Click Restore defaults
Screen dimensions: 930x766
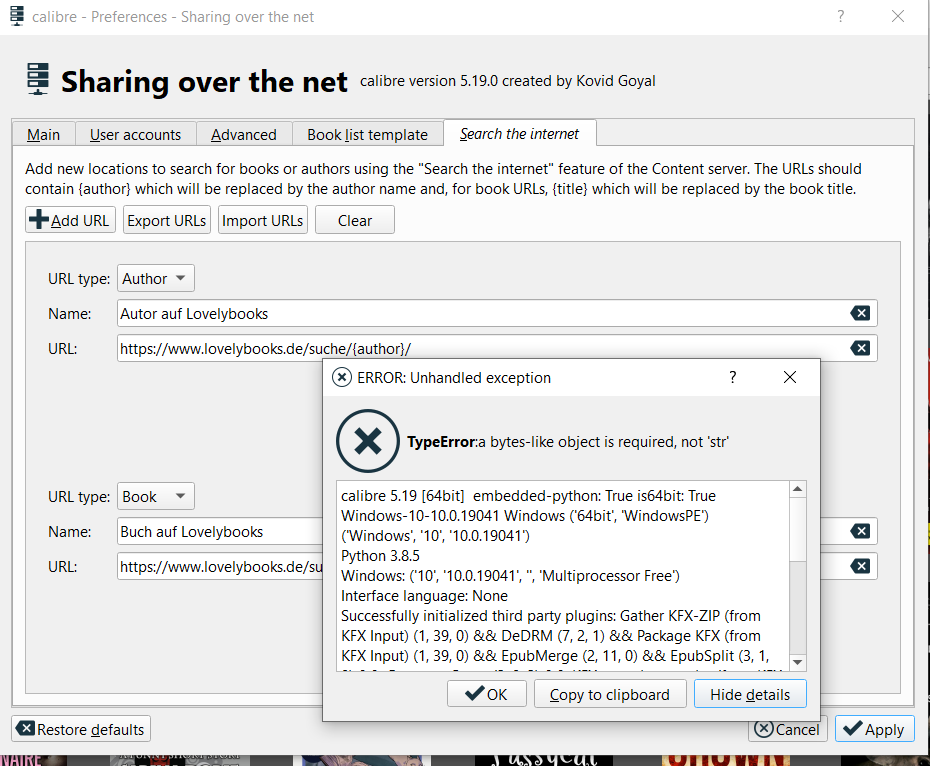click(81, 729)
